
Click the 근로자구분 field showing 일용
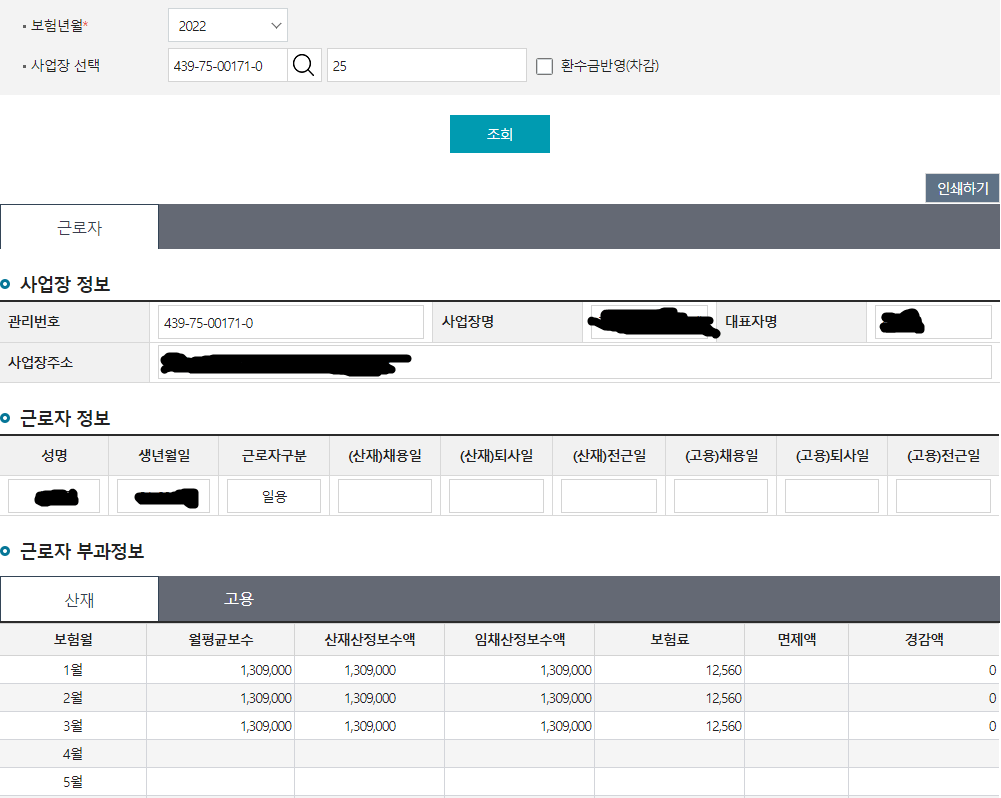[274, 496]
